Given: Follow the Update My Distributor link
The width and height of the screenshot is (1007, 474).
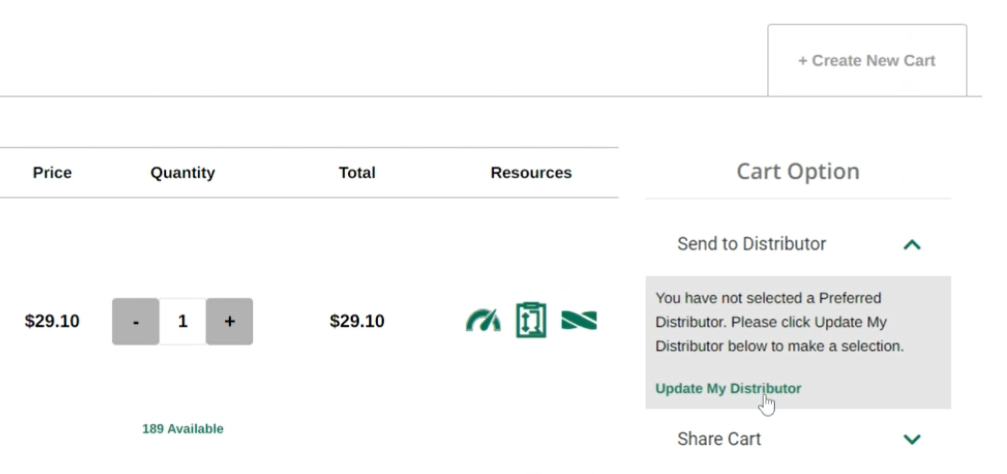Looking at the screenshot, I should point(728,388).
